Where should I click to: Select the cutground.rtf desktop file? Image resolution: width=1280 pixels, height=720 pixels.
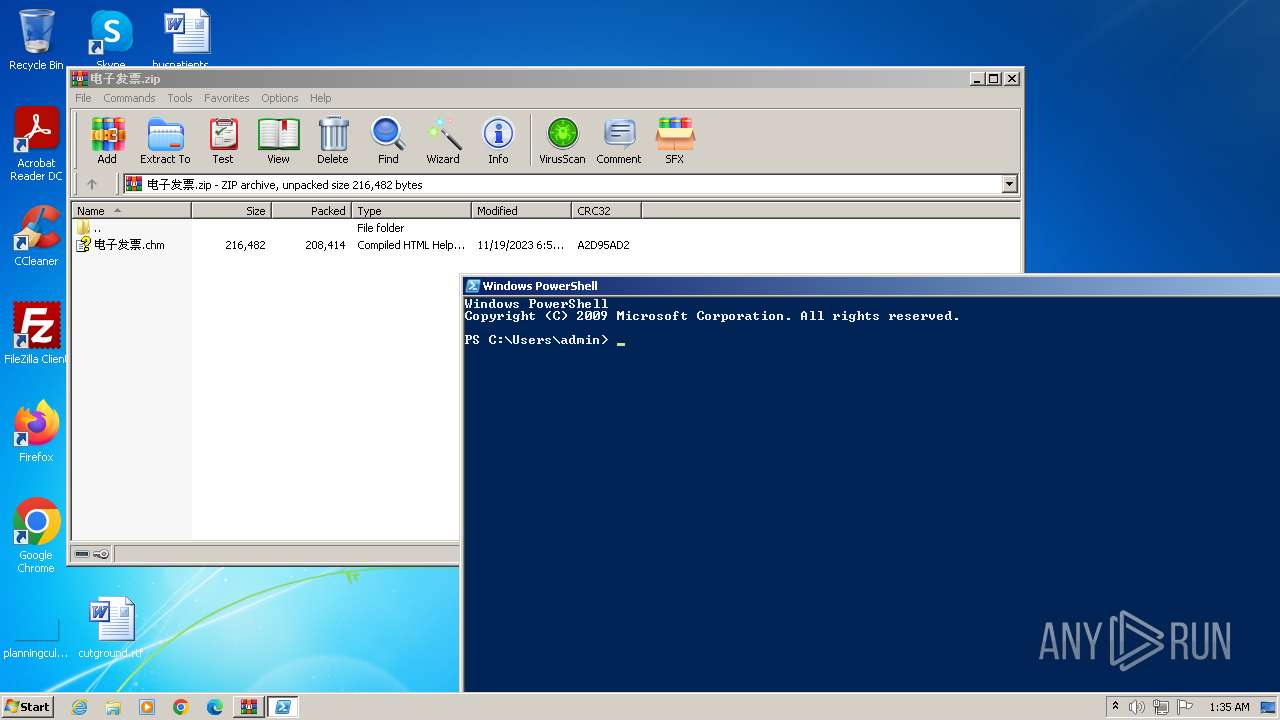pyautogui.click(x=111, y=628)
